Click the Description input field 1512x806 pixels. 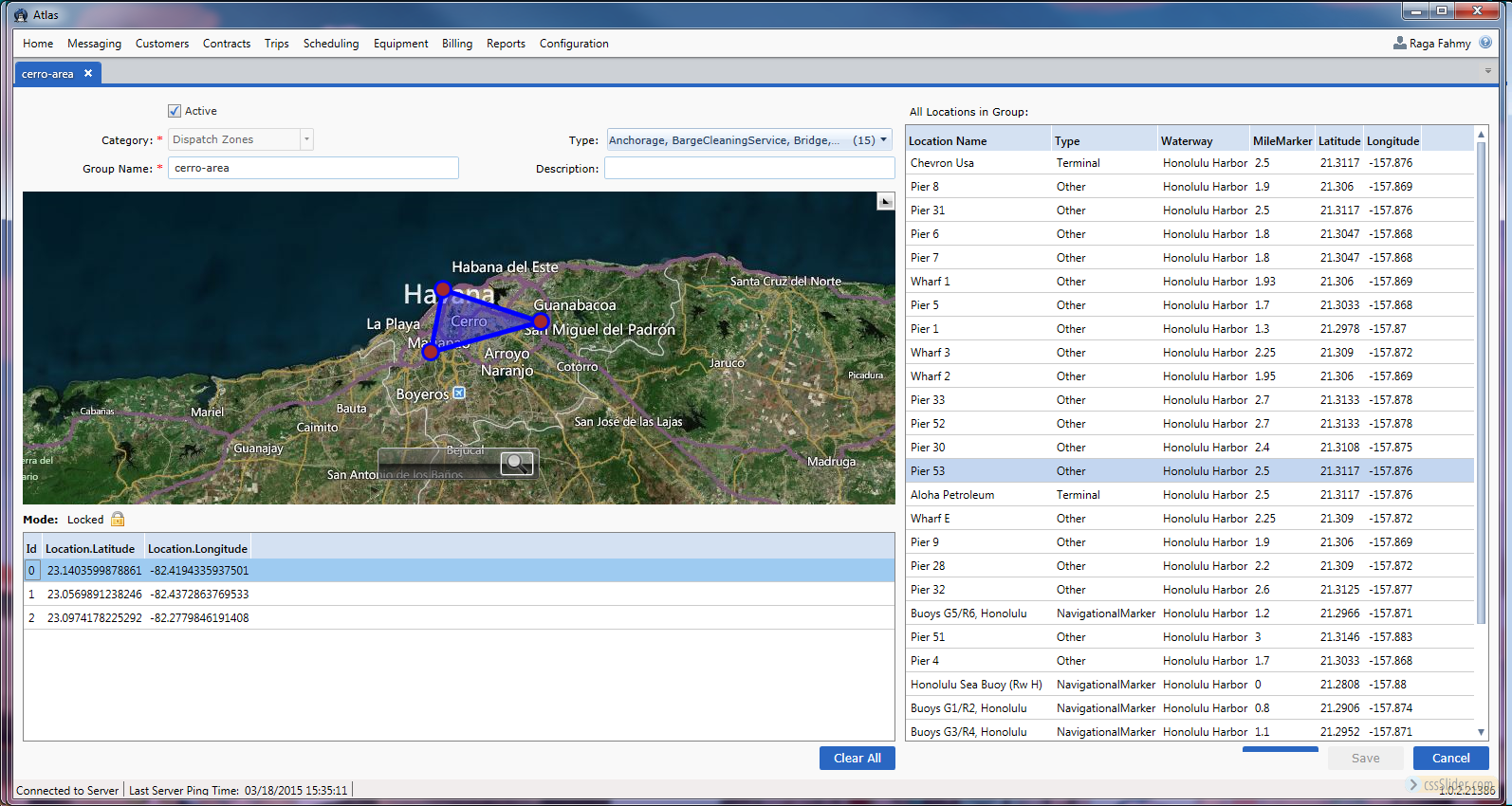click(749, 168)
